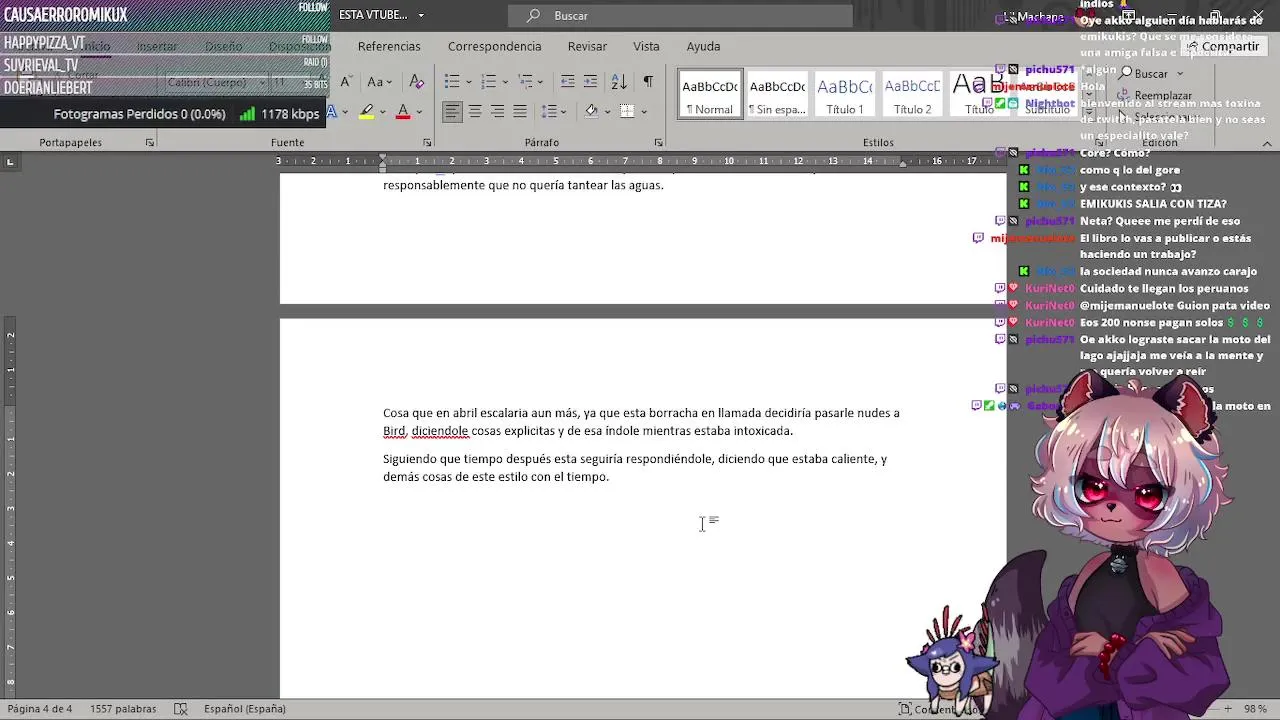
Task: Switch to the Vista tab
Action: [646, 46]
